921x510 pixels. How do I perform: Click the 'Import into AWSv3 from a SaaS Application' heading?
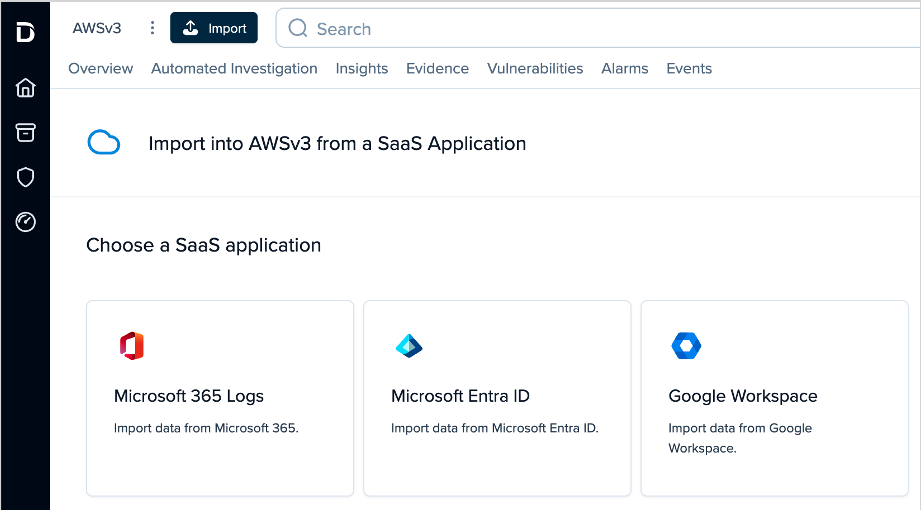tap(337, 143)
